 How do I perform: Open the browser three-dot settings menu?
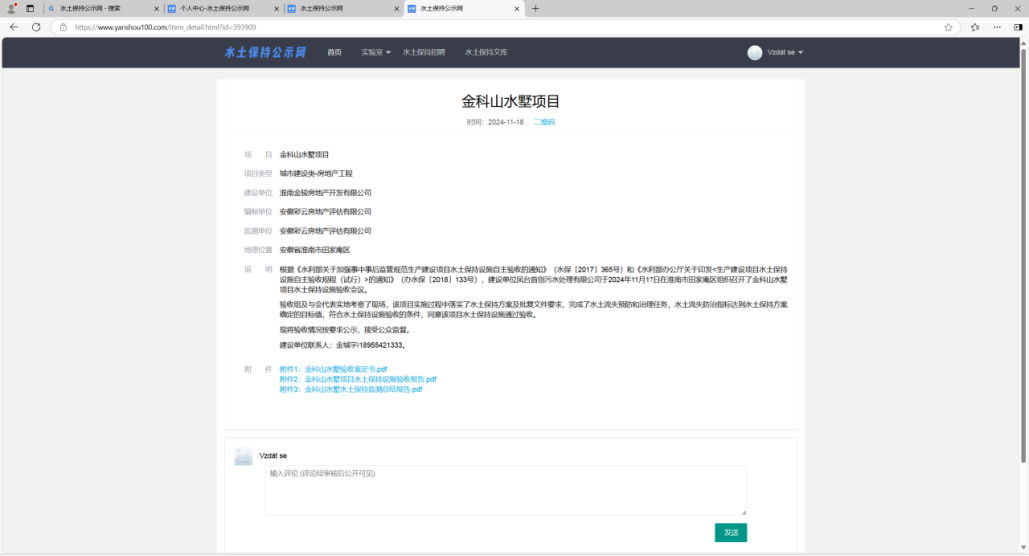[1015, 27]
